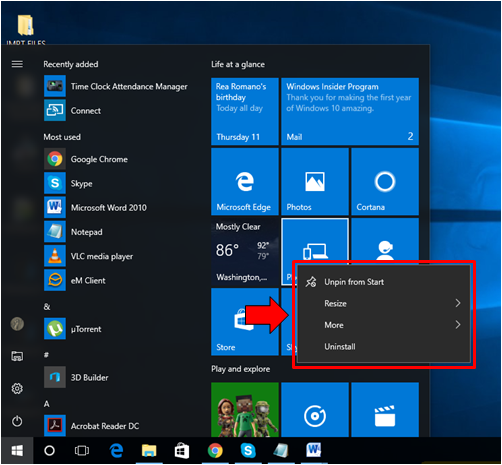Open the user account picture
The image size is (502, 465).
(17, 324)
